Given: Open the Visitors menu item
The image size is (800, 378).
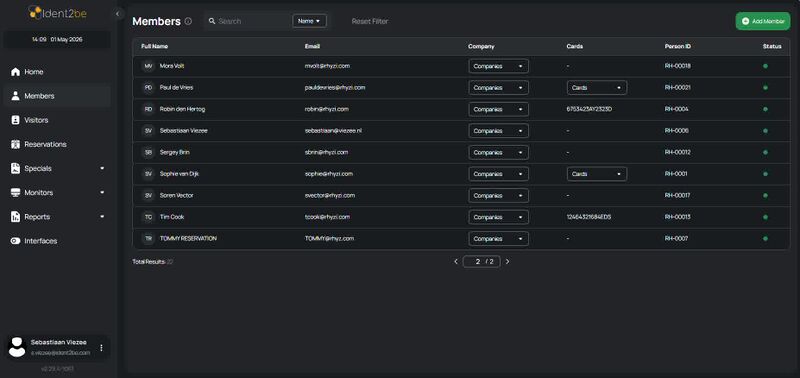Looking at the screenshot, I should click(57, 120).
